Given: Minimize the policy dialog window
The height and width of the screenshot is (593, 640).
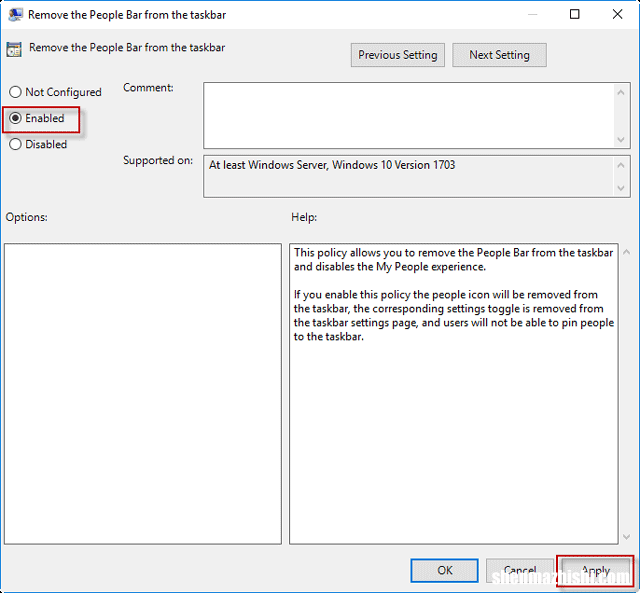Looking at the screenshot, I should [x=532, y=14].
